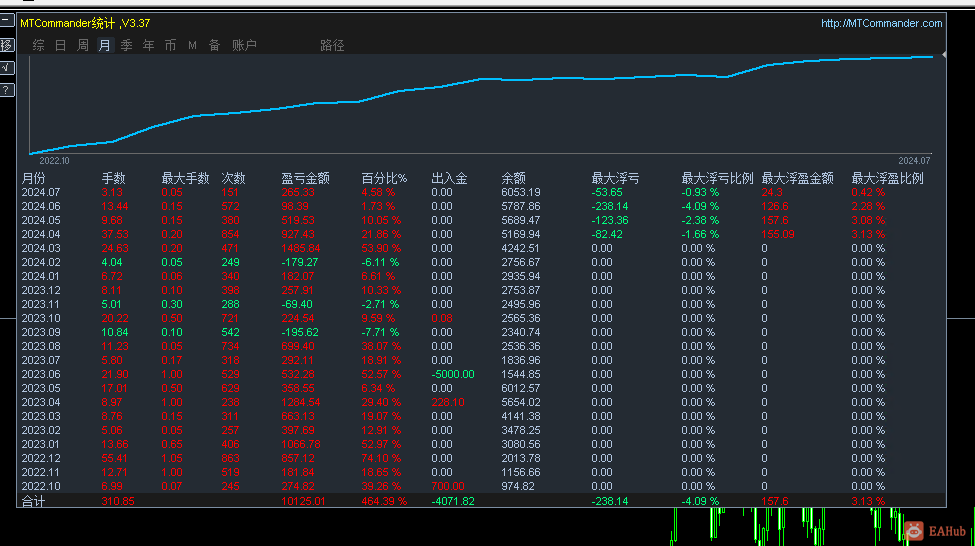
Task: Click floating loss ratio -0.93 %
Action: click(700, 193)
